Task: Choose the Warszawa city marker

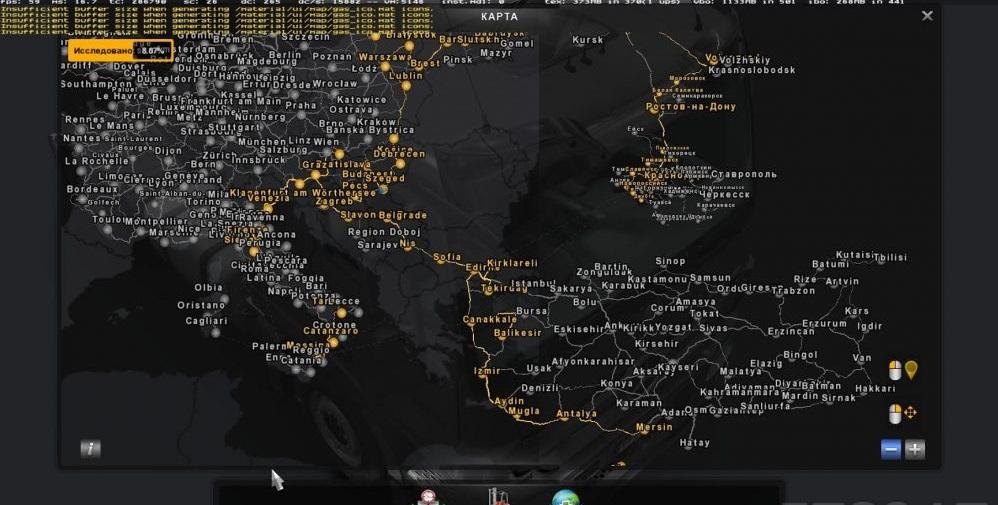Action: coord(385,57)
